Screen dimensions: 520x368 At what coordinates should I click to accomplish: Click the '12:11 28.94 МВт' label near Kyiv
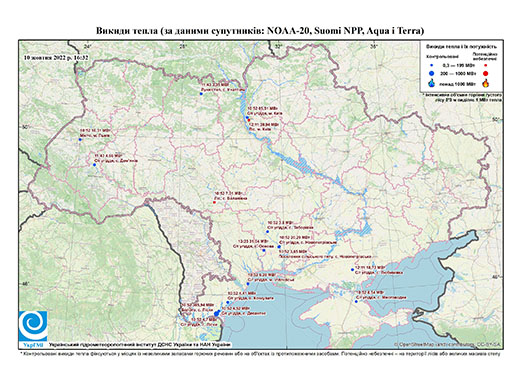click(x=265, y=124)
